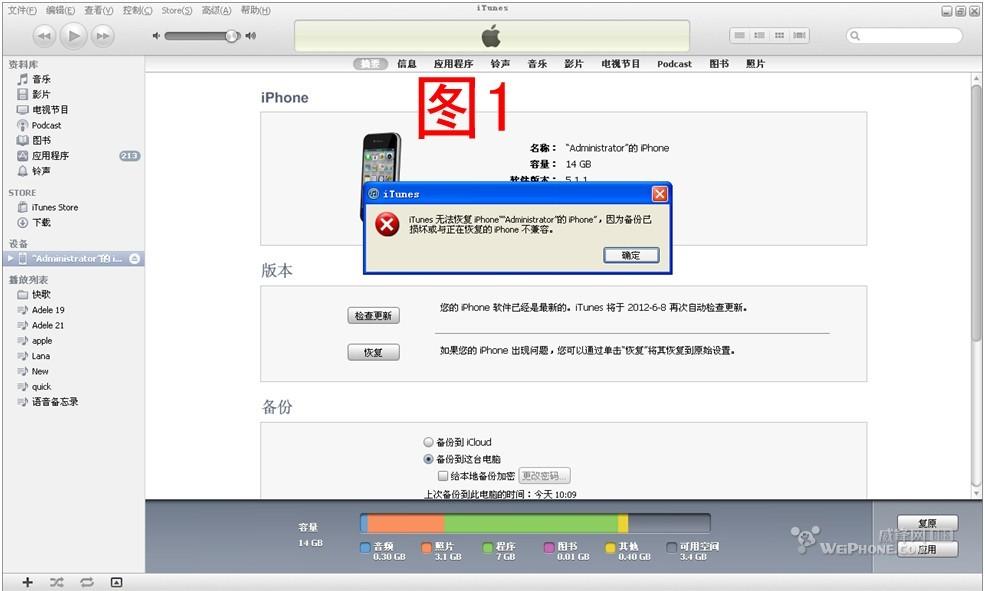985x591 pixels.
Task: Switch to Cover Flow view icon
Action: 799,36
